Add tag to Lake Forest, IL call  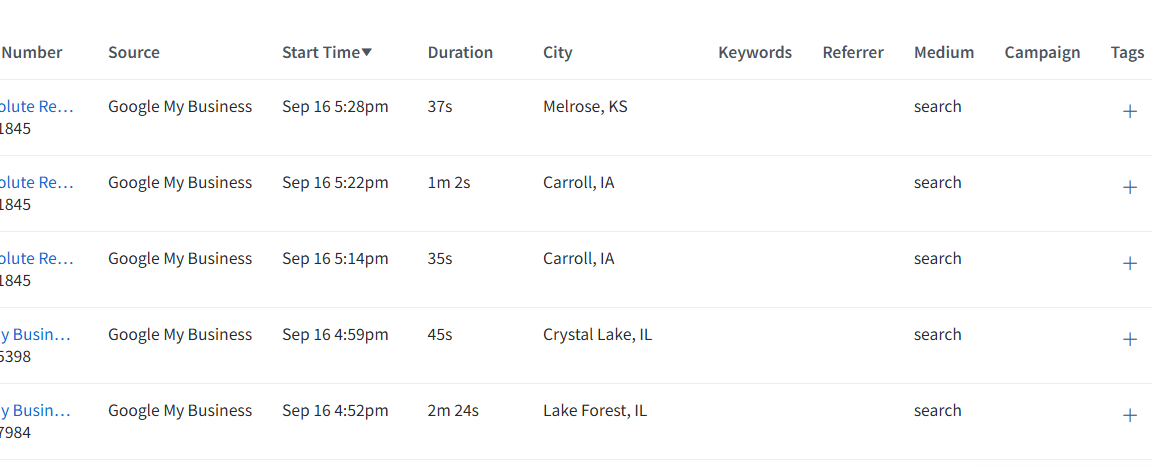tap(1130, 416)
